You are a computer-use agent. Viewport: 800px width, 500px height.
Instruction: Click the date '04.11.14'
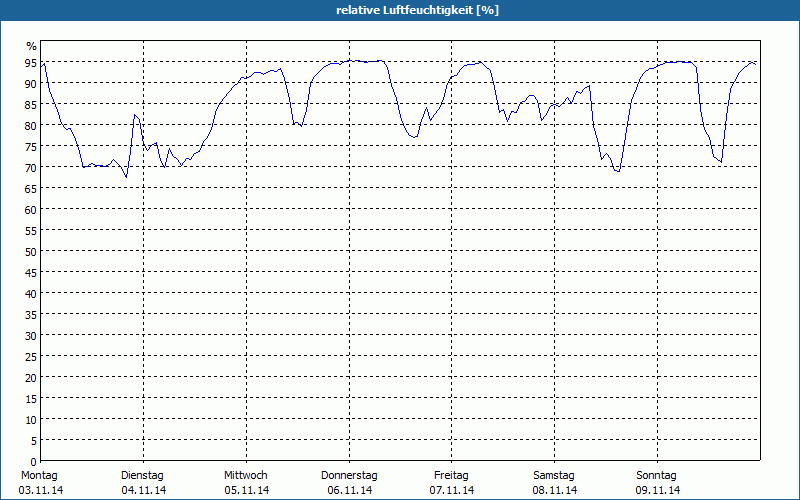pyautogui.click(x=144, y=490)
